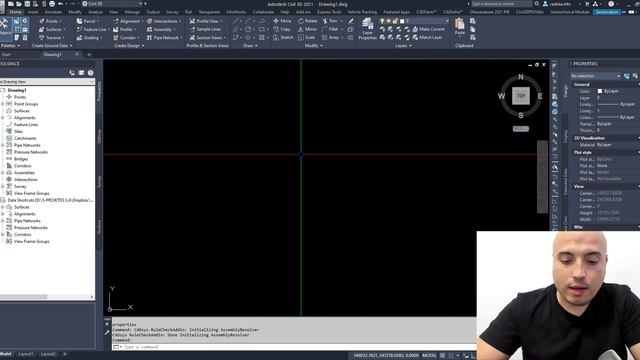Viewport: 640px width, 360px height.
Task: Open the No selection dropdown in Properties
Action: [595, 76]
